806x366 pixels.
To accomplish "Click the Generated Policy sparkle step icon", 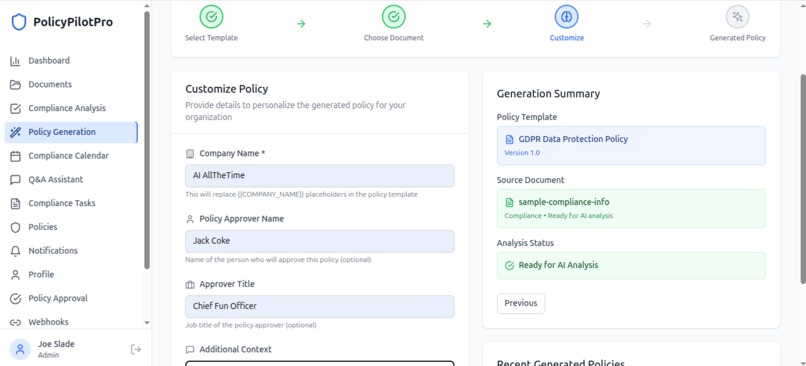I will [x=737, y=17].
